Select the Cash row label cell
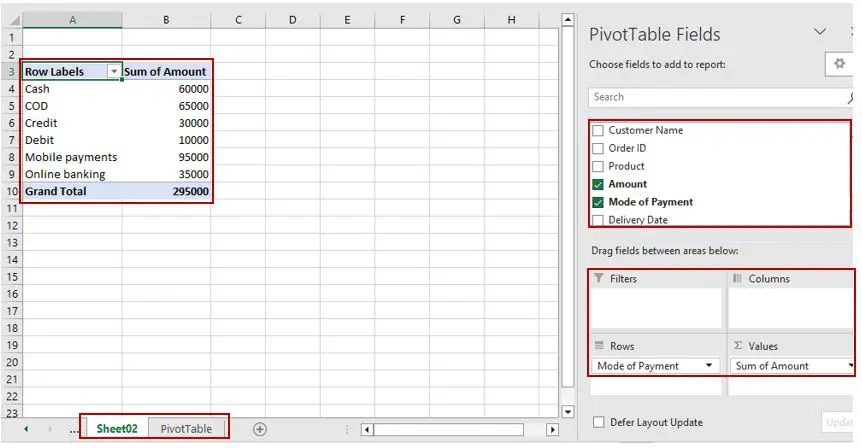The width and height of the screenshot is (862, 448). click(72, 89)
